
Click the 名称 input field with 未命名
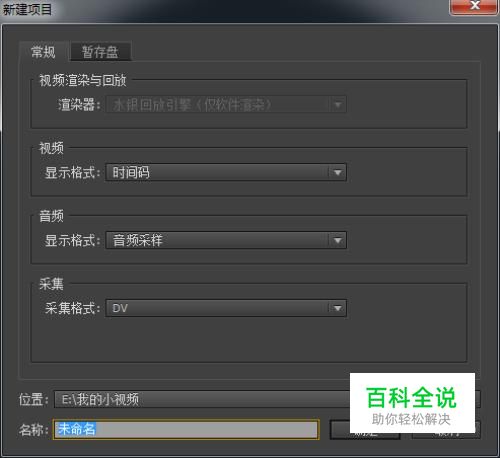click(x=186, y=429)
